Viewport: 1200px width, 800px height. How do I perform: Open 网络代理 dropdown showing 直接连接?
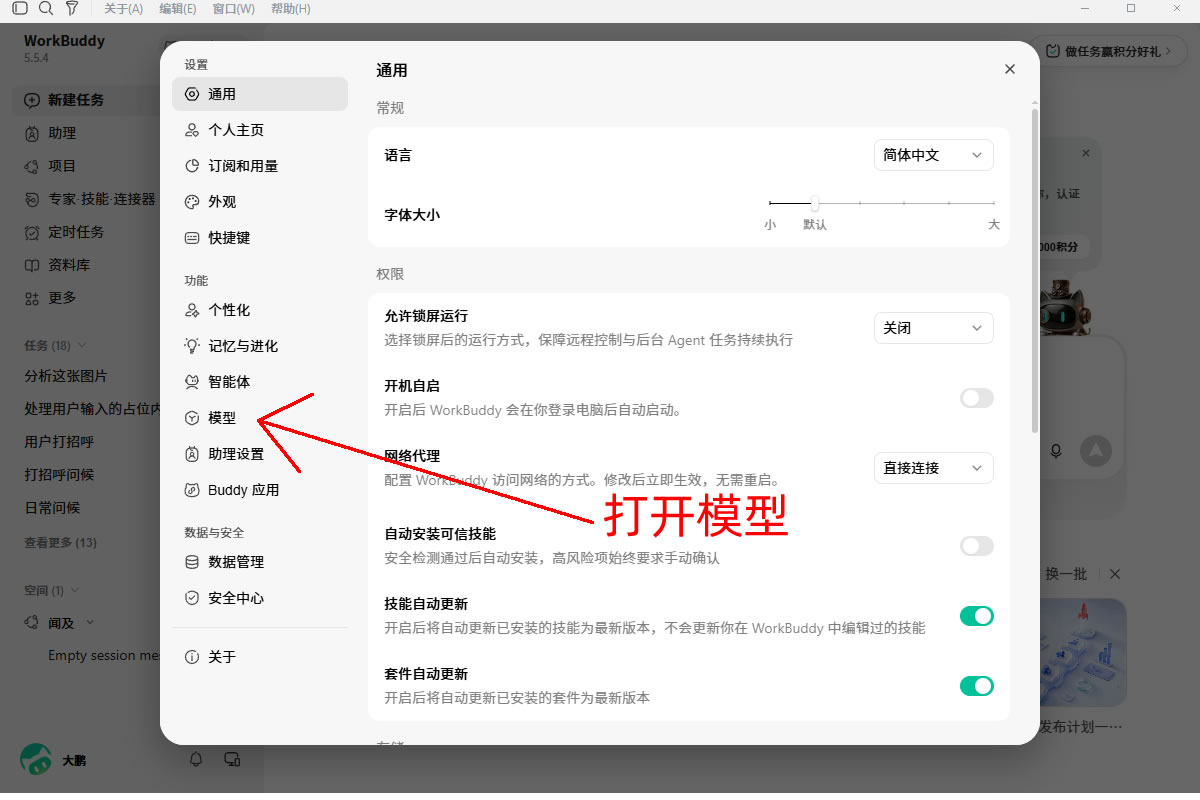pyautogui.click(x=934, y=468)
